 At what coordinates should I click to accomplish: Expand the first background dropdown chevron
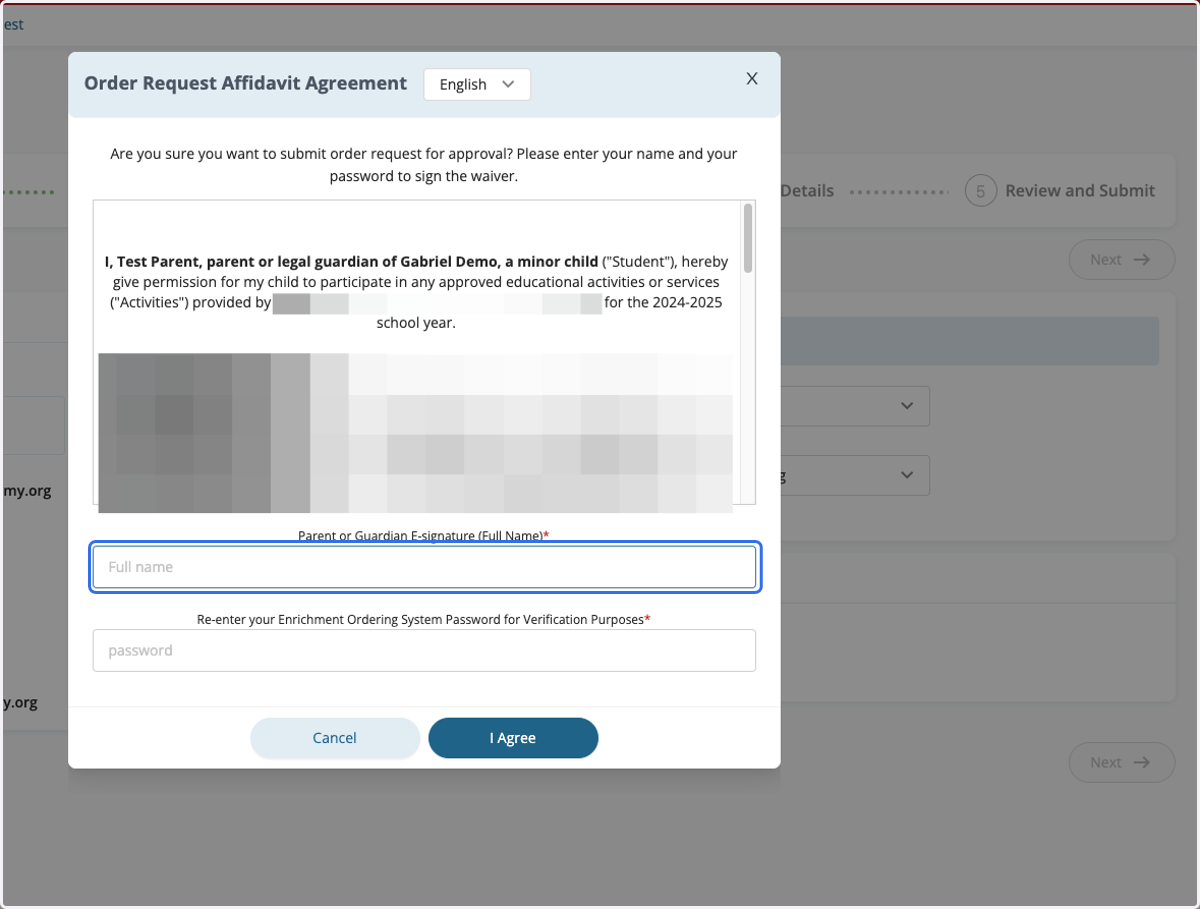(907, 406)
